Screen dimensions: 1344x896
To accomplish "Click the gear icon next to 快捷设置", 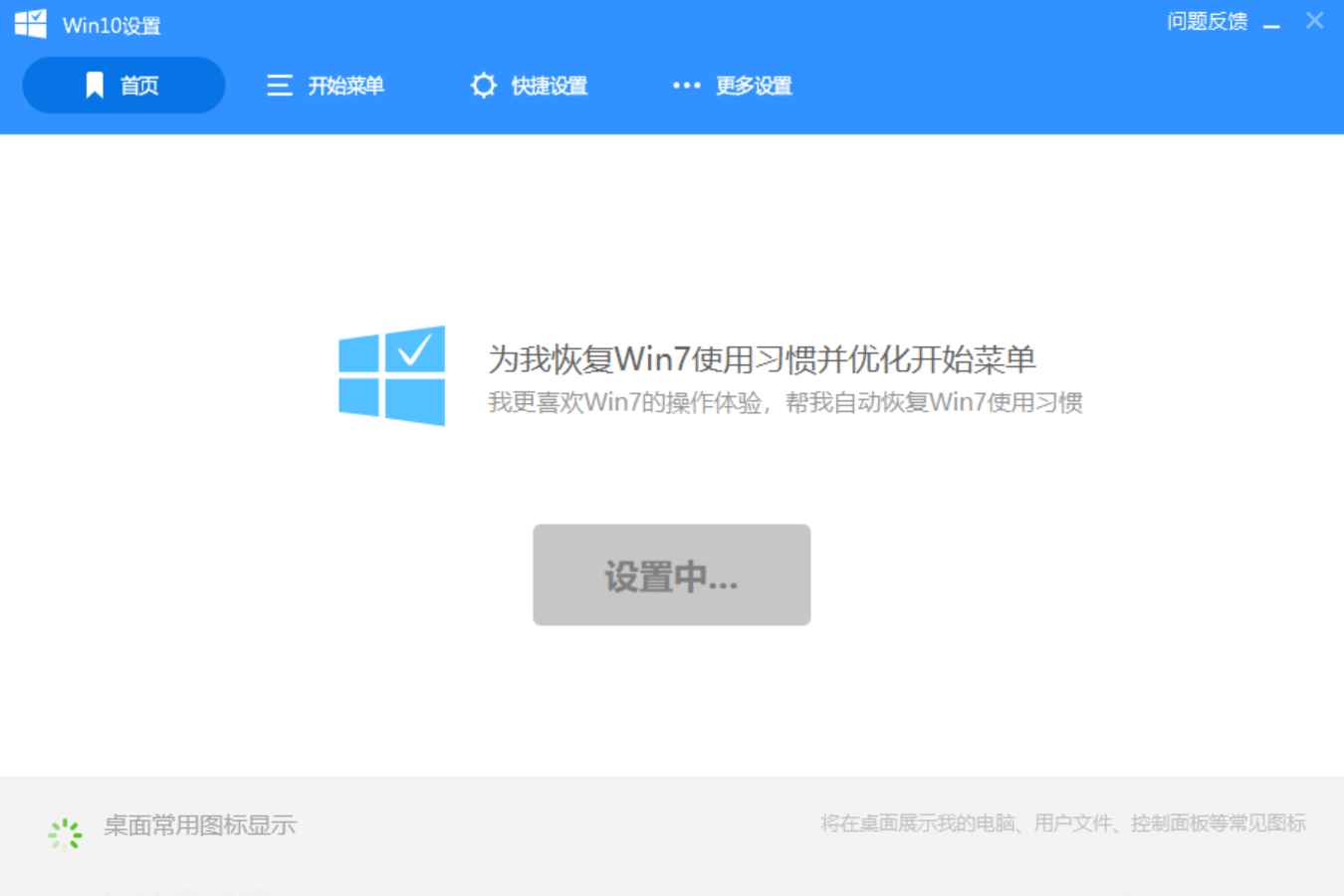I will [483, 85].
